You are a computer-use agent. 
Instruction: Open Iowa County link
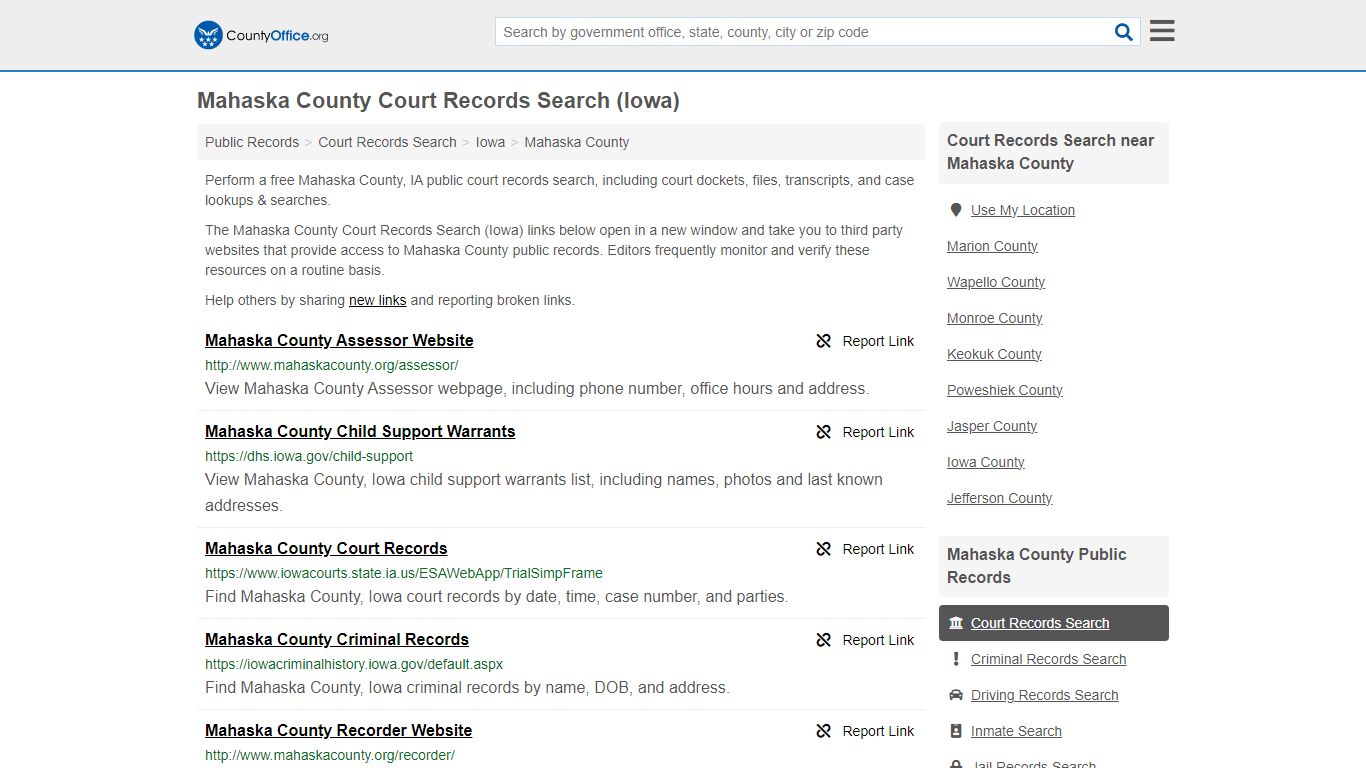point(986,462)
